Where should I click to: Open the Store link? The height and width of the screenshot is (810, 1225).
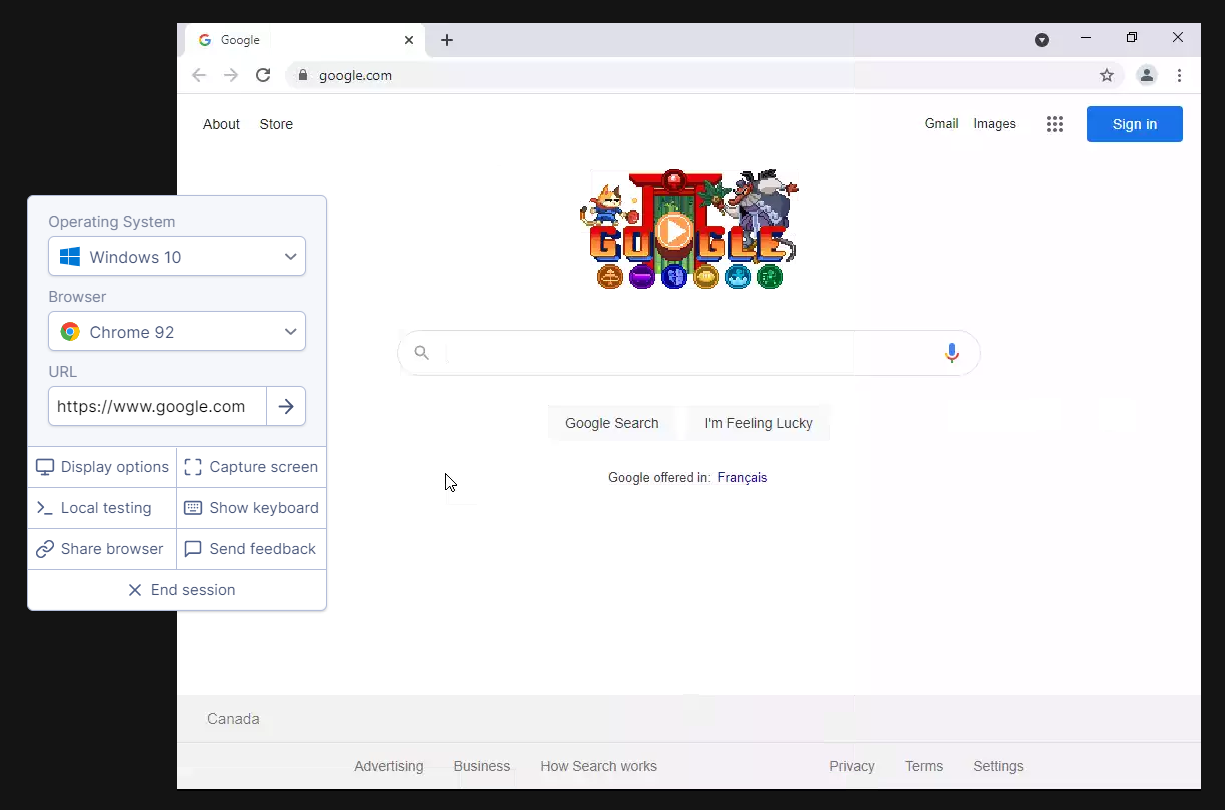(x=276, y=124)
